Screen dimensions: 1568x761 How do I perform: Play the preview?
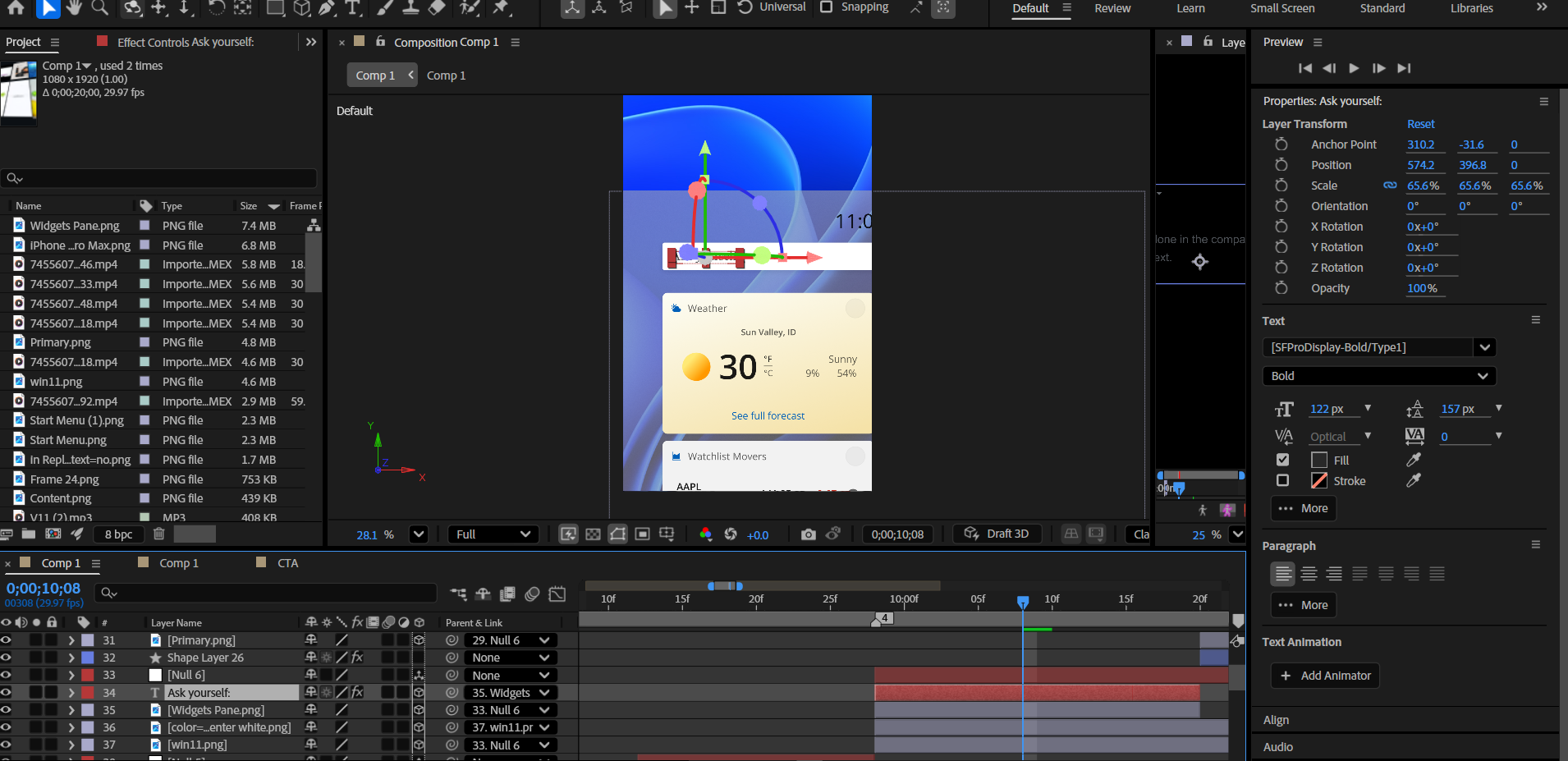point(1354,68)
